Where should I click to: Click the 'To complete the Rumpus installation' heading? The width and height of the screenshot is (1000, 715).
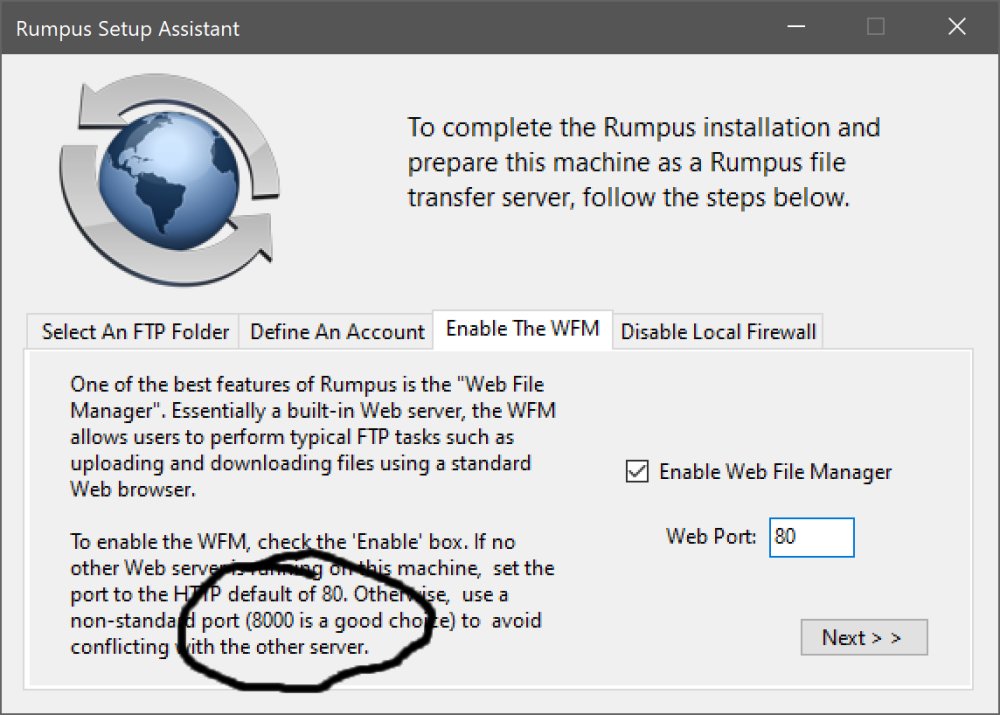coord(643,162)
